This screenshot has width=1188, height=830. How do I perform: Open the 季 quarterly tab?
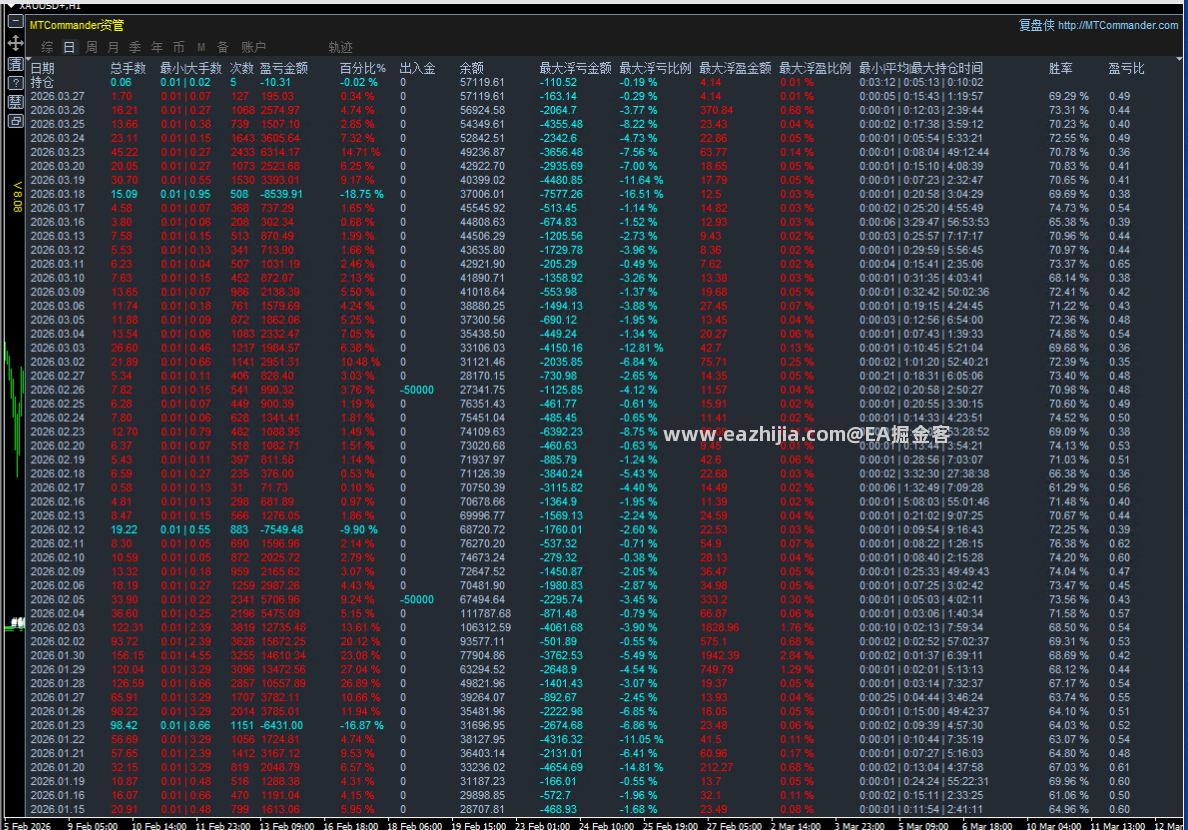[x=135, y=47]
